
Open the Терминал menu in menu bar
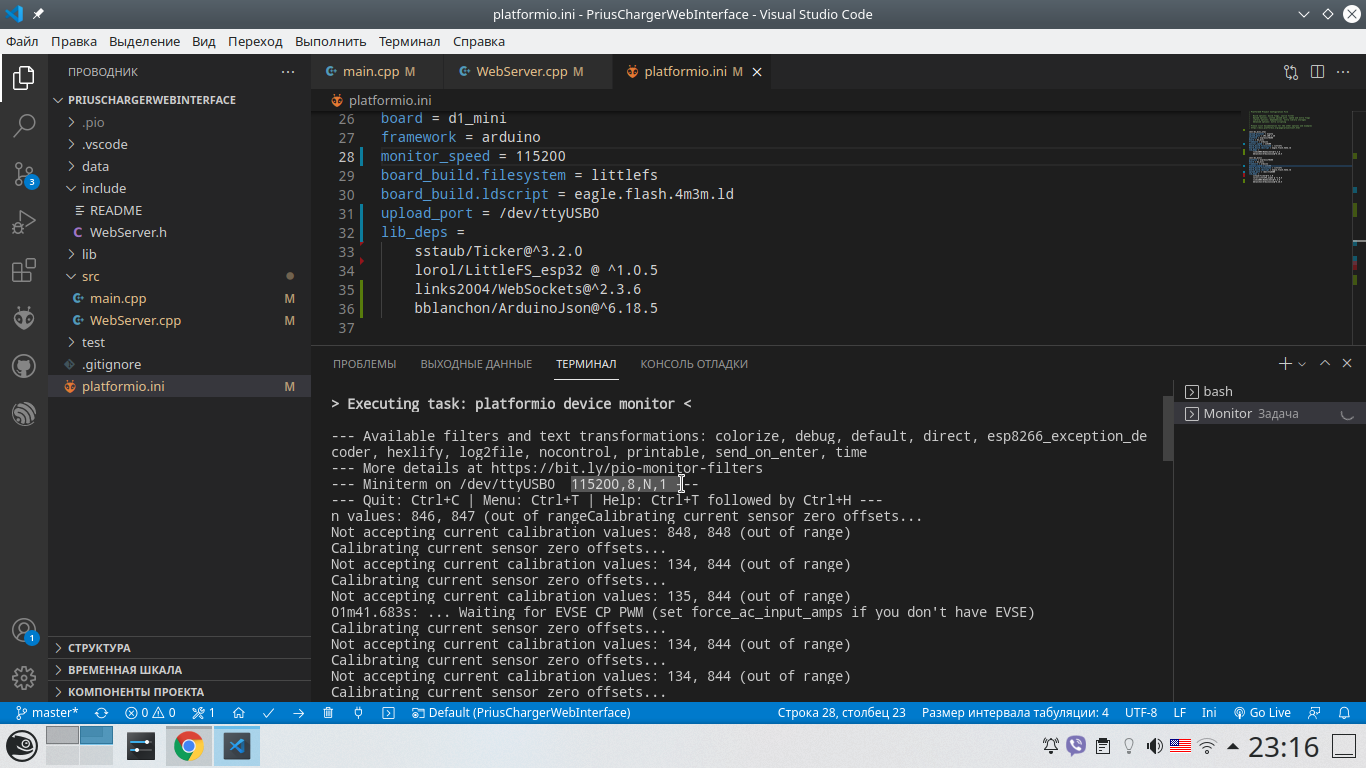click(409, 41)
